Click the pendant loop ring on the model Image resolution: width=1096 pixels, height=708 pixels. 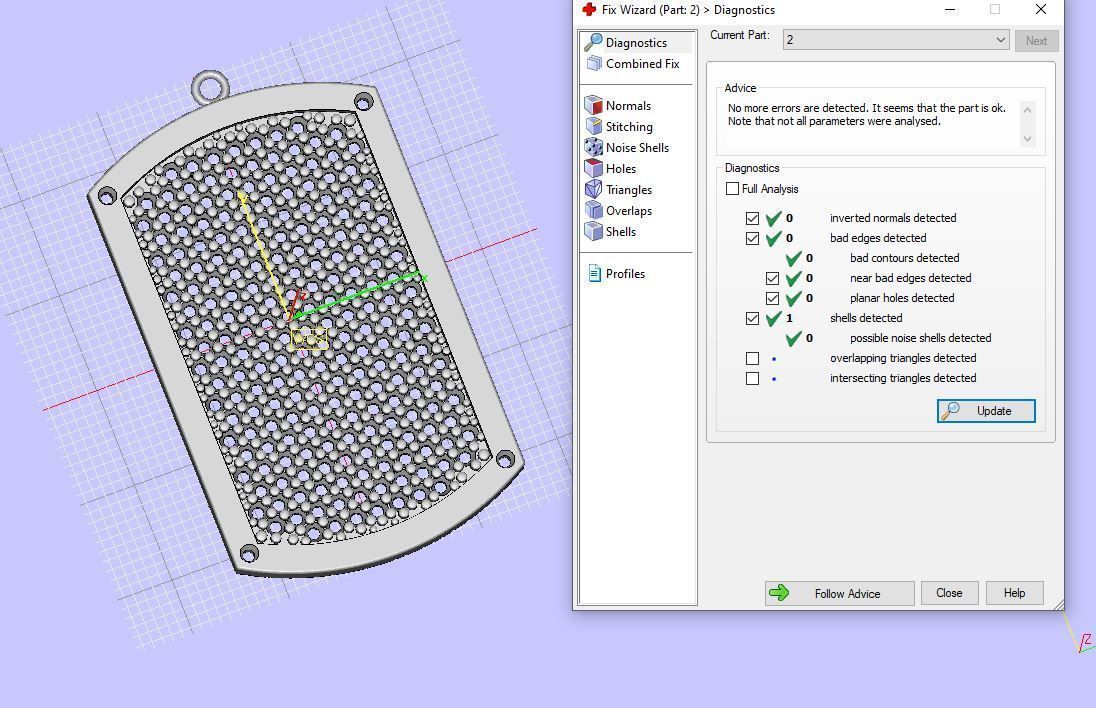[x=210, y=87]
